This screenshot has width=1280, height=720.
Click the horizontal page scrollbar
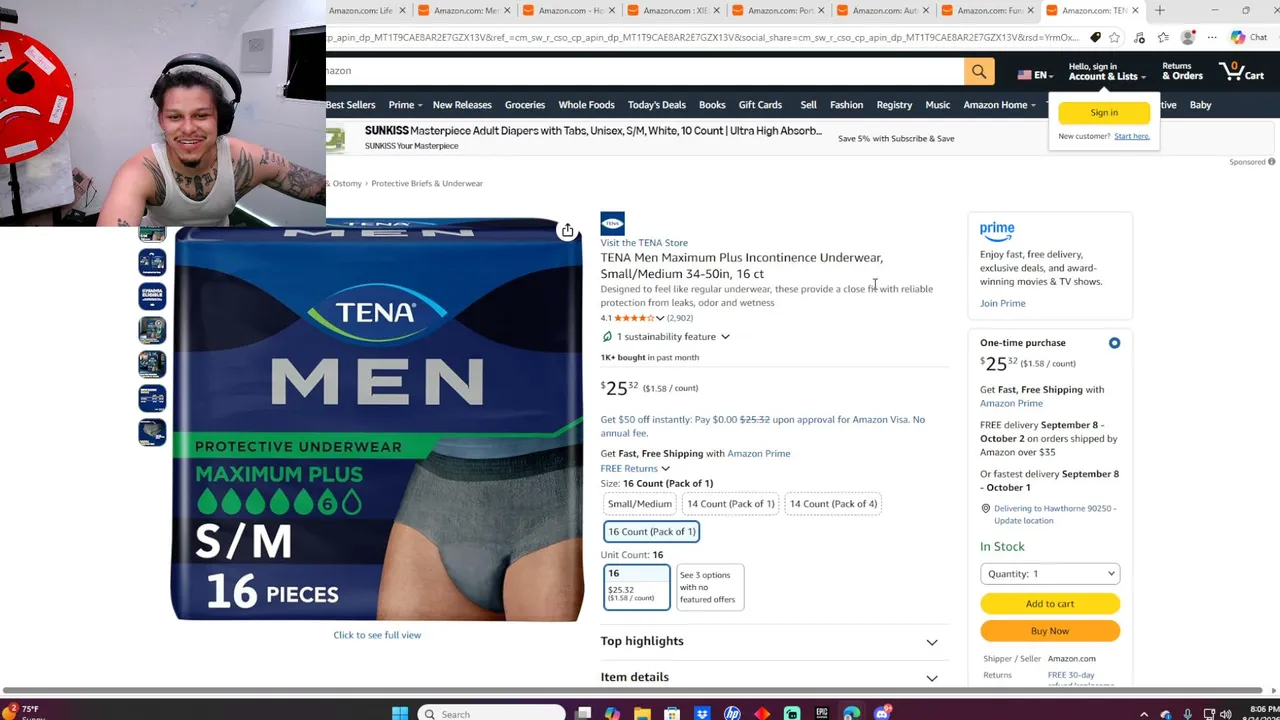(633, 690)
